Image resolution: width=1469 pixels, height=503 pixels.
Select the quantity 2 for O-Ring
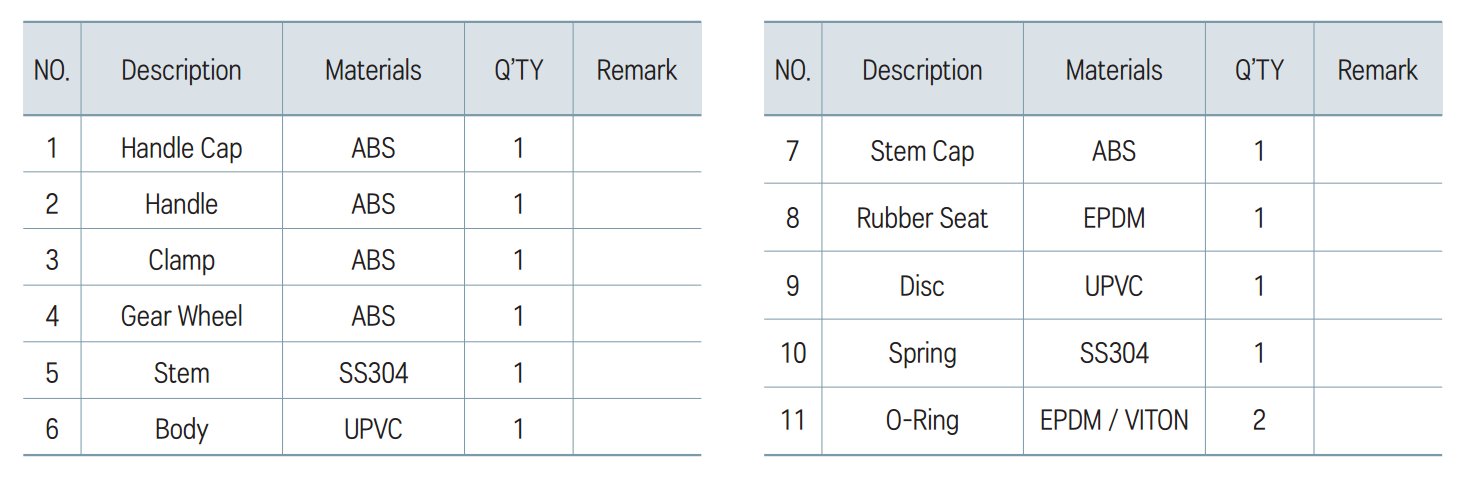(x=1259, y=420)
